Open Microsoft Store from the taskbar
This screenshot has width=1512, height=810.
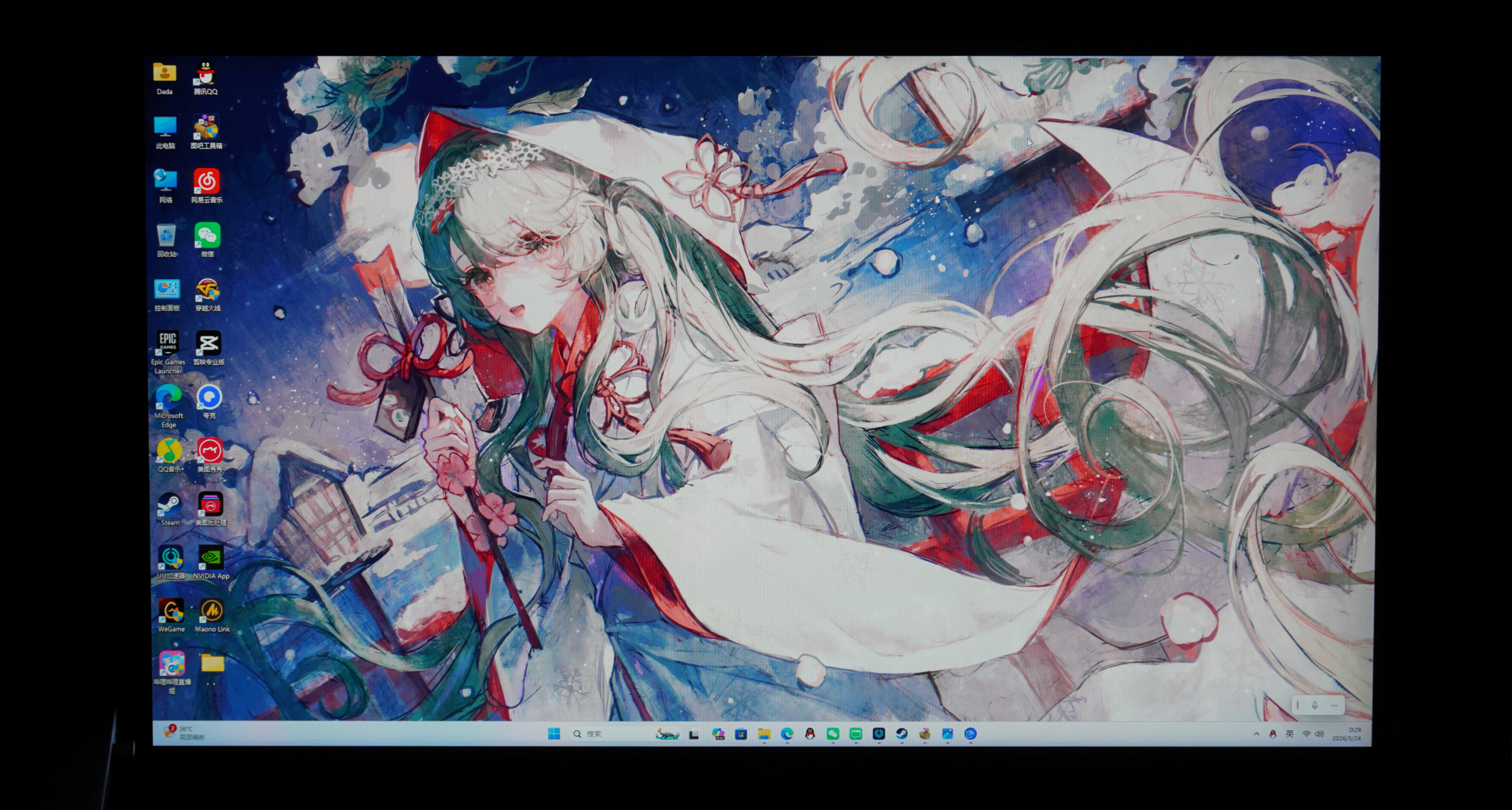[741, 734]
